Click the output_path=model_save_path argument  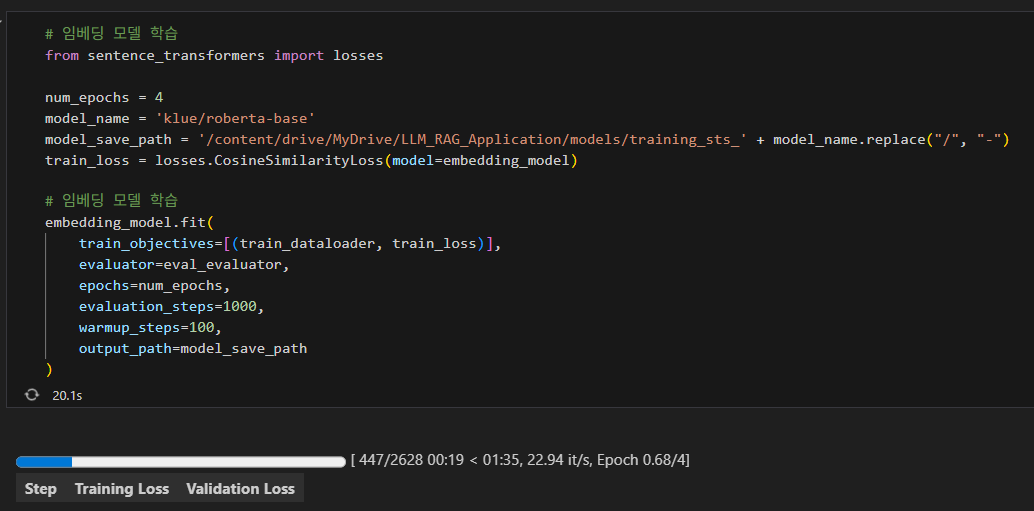tap(193, 349)
